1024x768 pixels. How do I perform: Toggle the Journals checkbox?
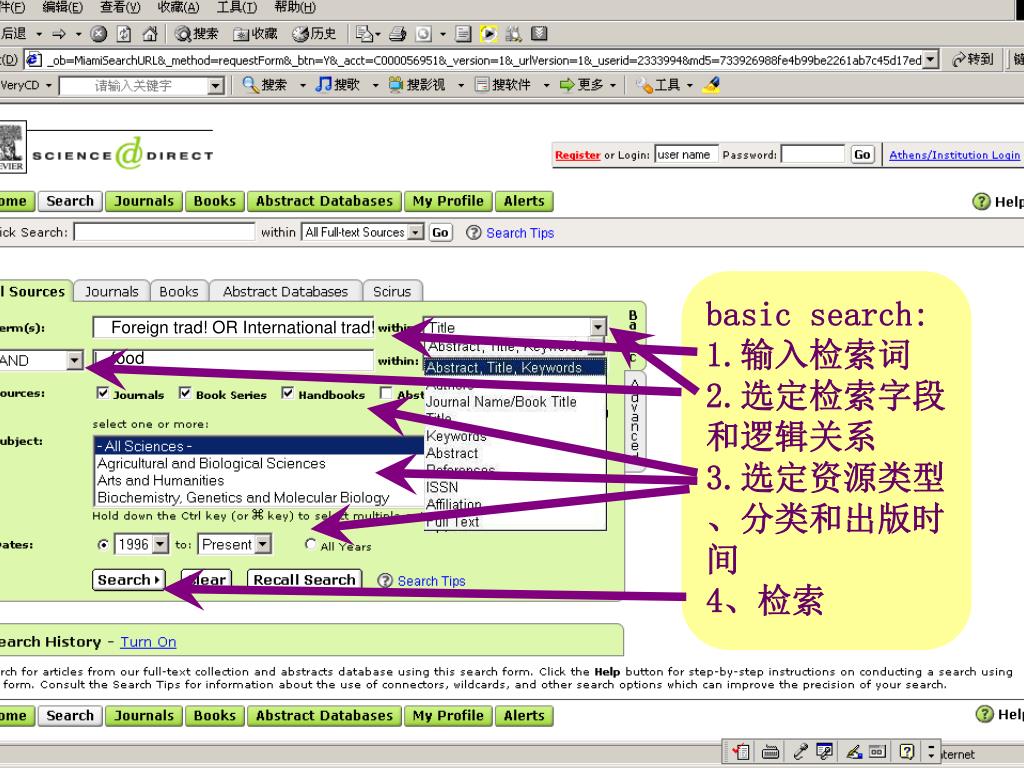103,393
